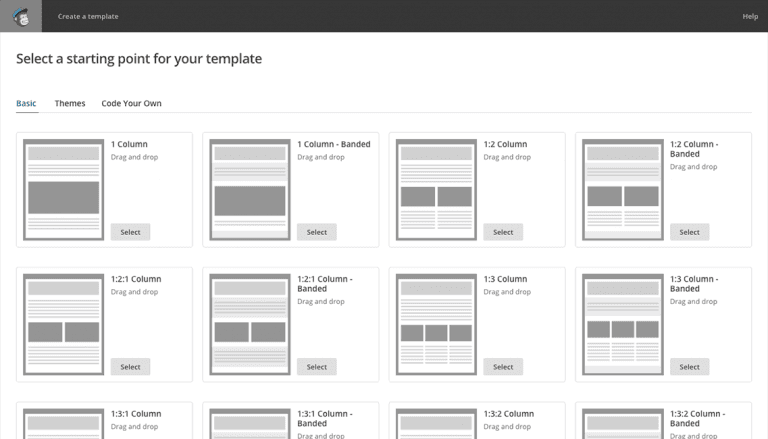Image resolution: width=768 pixels, height=439 pixels.
Task: Click the 1 Column layout thumbnail
Action: pos(64,190)
